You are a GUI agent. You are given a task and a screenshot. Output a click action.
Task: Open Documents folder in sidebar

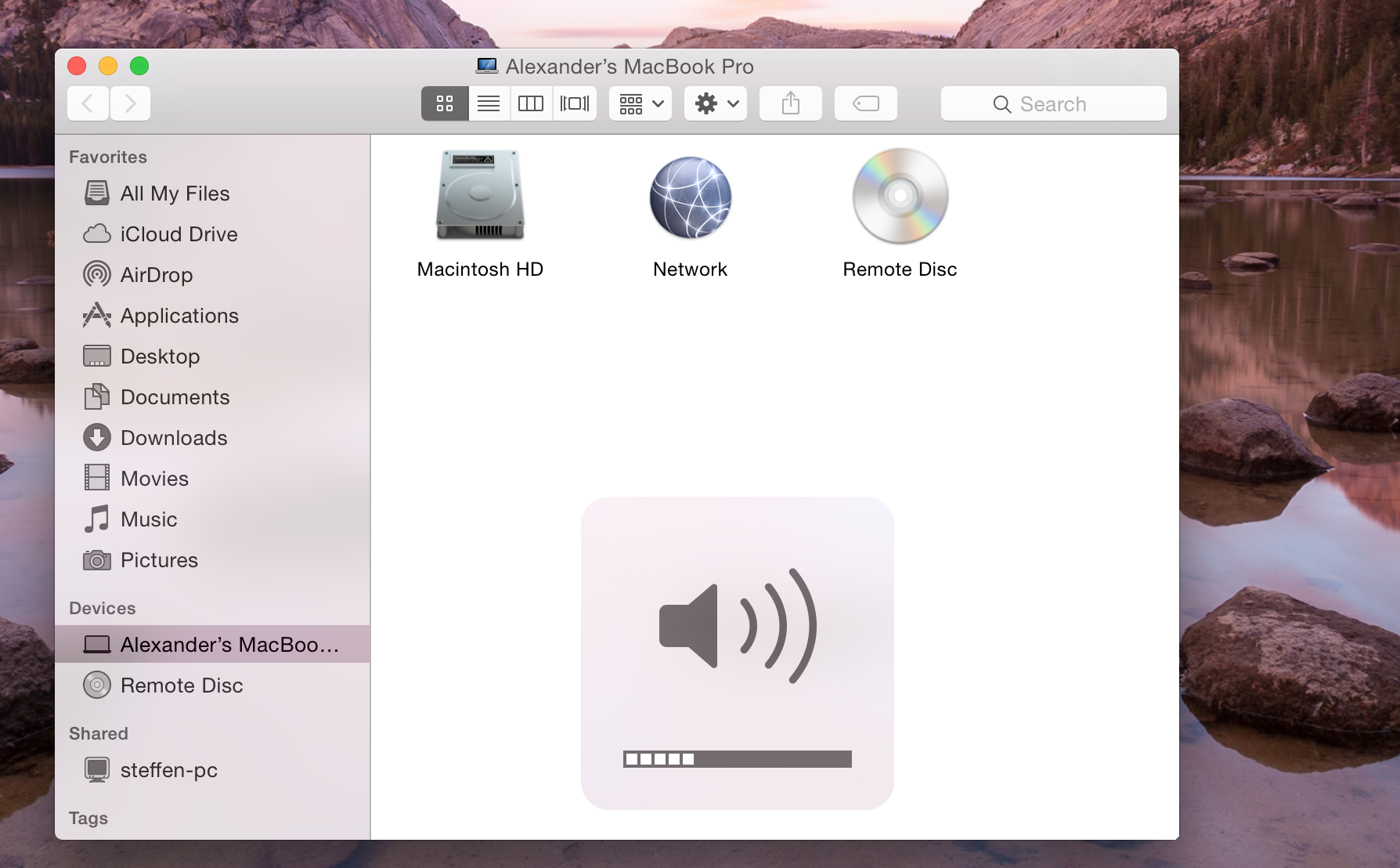pos(212,397)
